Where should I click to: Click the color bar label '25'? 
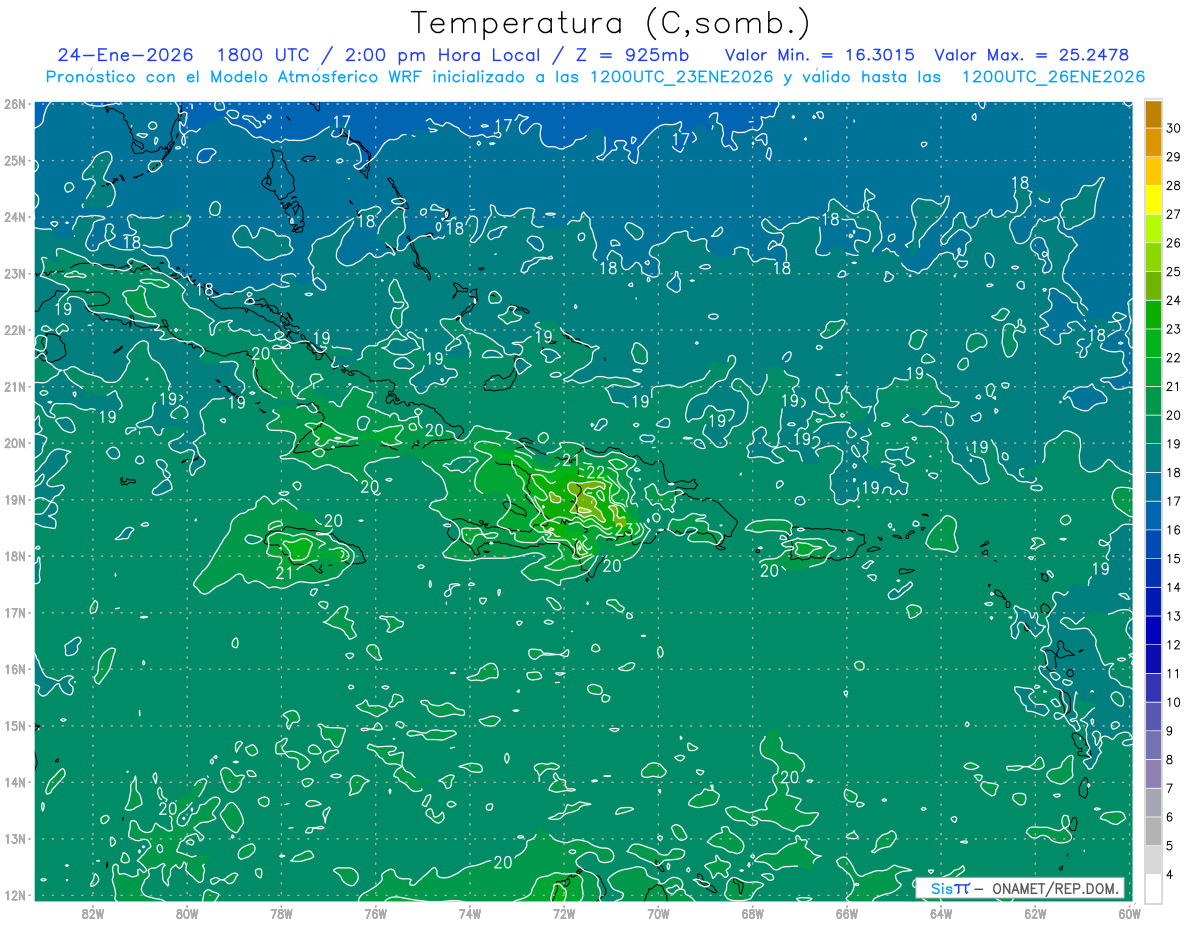coord(1173,272)
